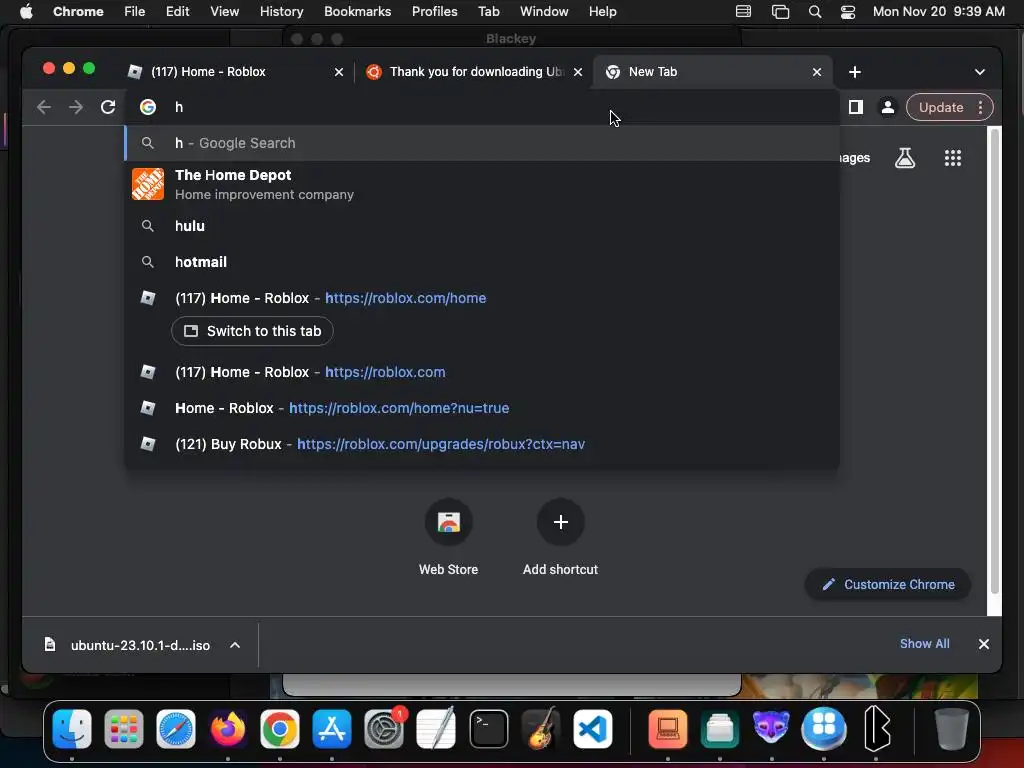
Task: Open Home - Roblox nu=true suggestion
Action: (x=482, y=408)
